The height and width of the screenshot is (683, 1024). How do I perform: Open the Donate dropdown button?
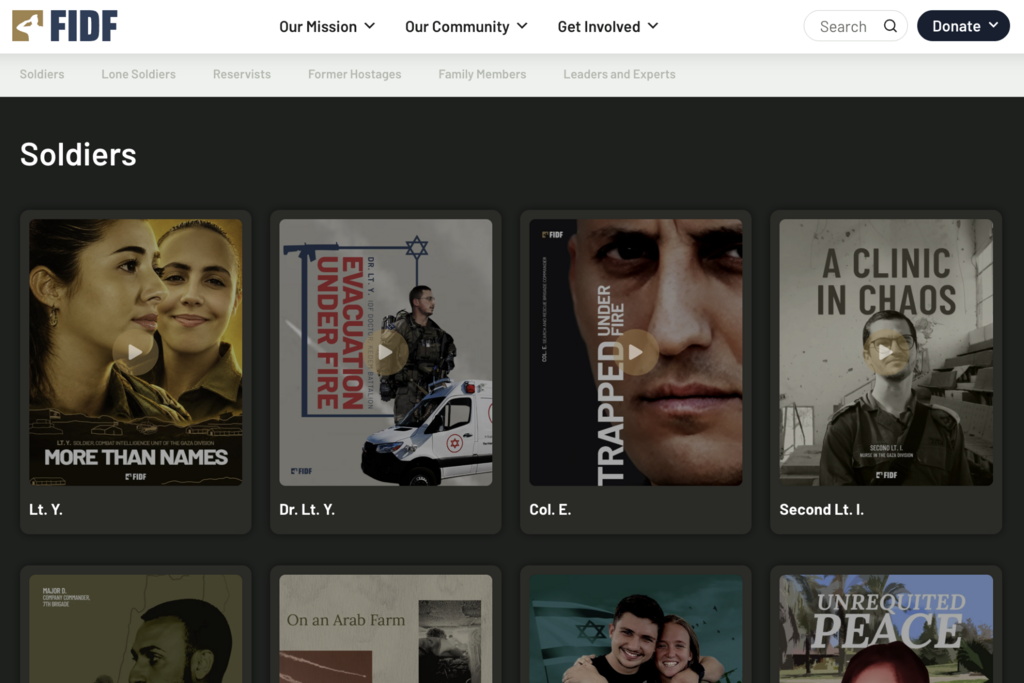pos(963,26)
